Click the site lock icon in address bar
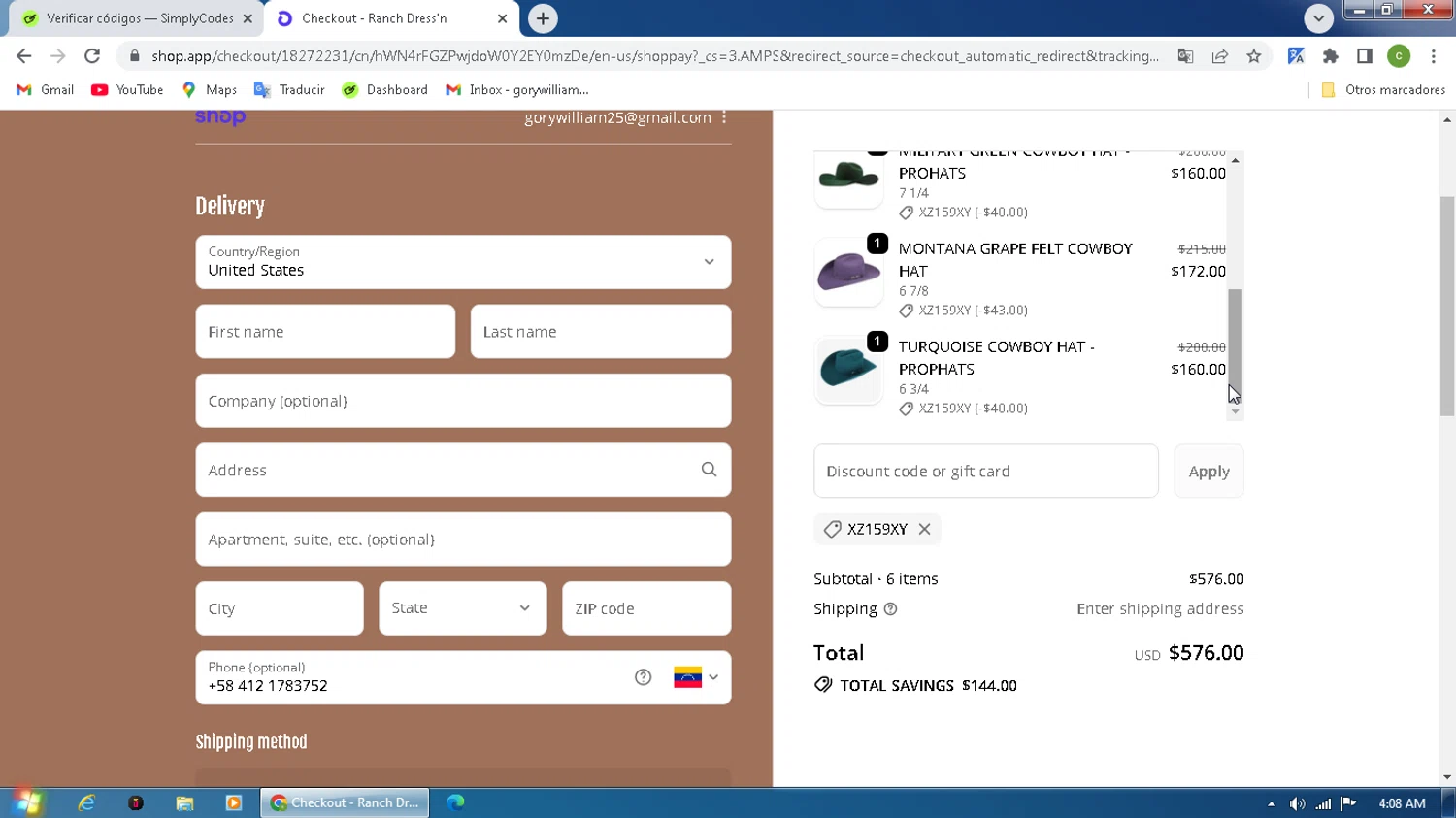Viewport: 1456px width, 818px height. tap(135, 56)
